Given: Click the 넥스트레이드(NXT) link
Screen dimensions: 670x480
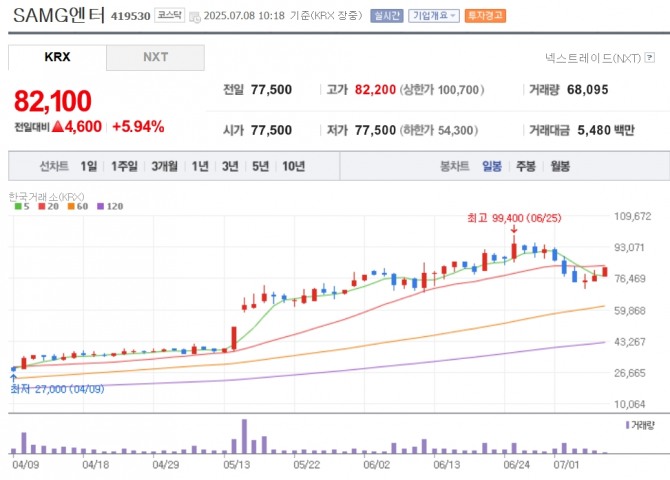Looking at the screenshot, I should pos(593,58).
